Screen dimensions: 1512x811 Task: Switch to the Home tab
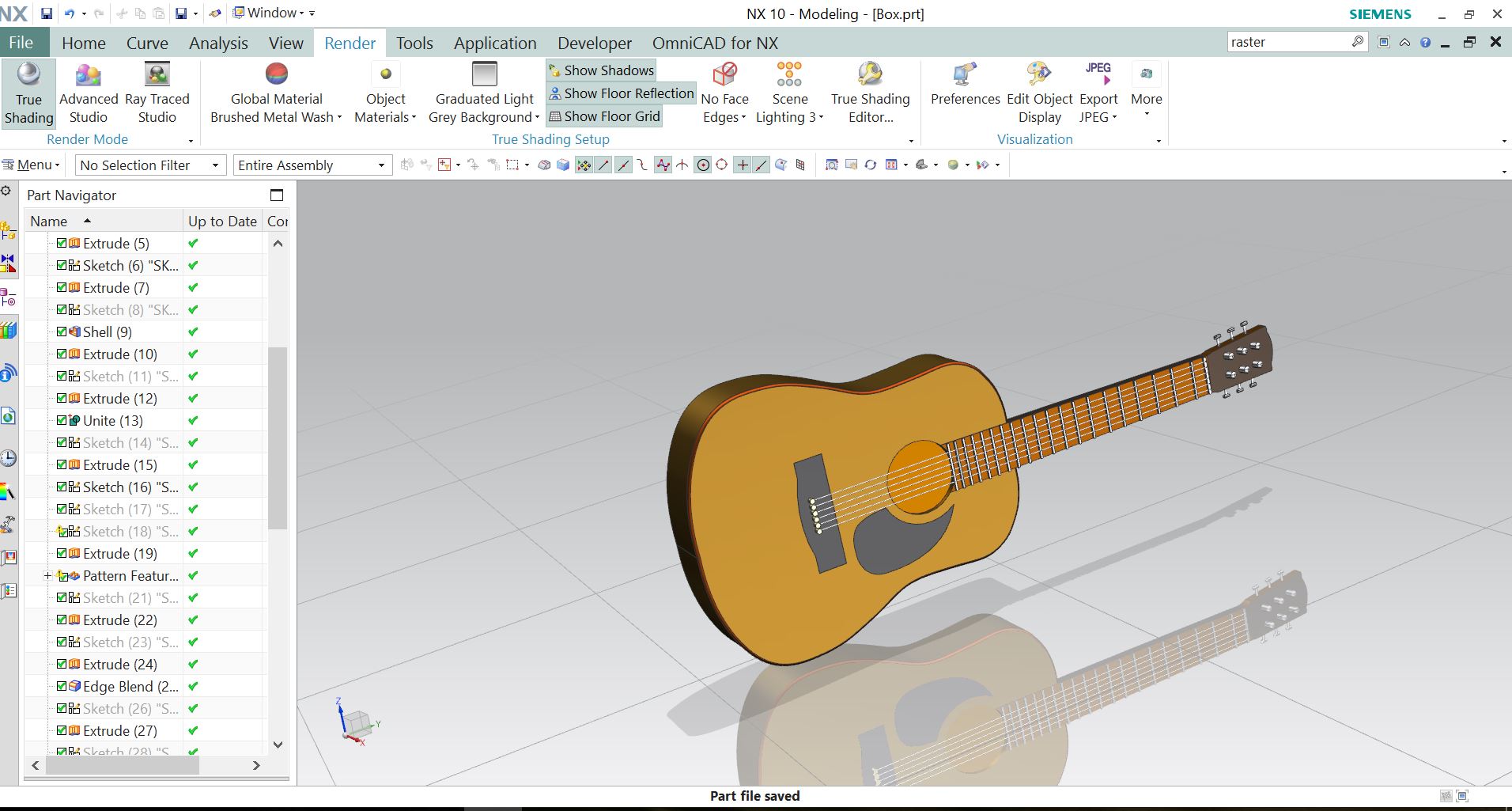point(84,44)
